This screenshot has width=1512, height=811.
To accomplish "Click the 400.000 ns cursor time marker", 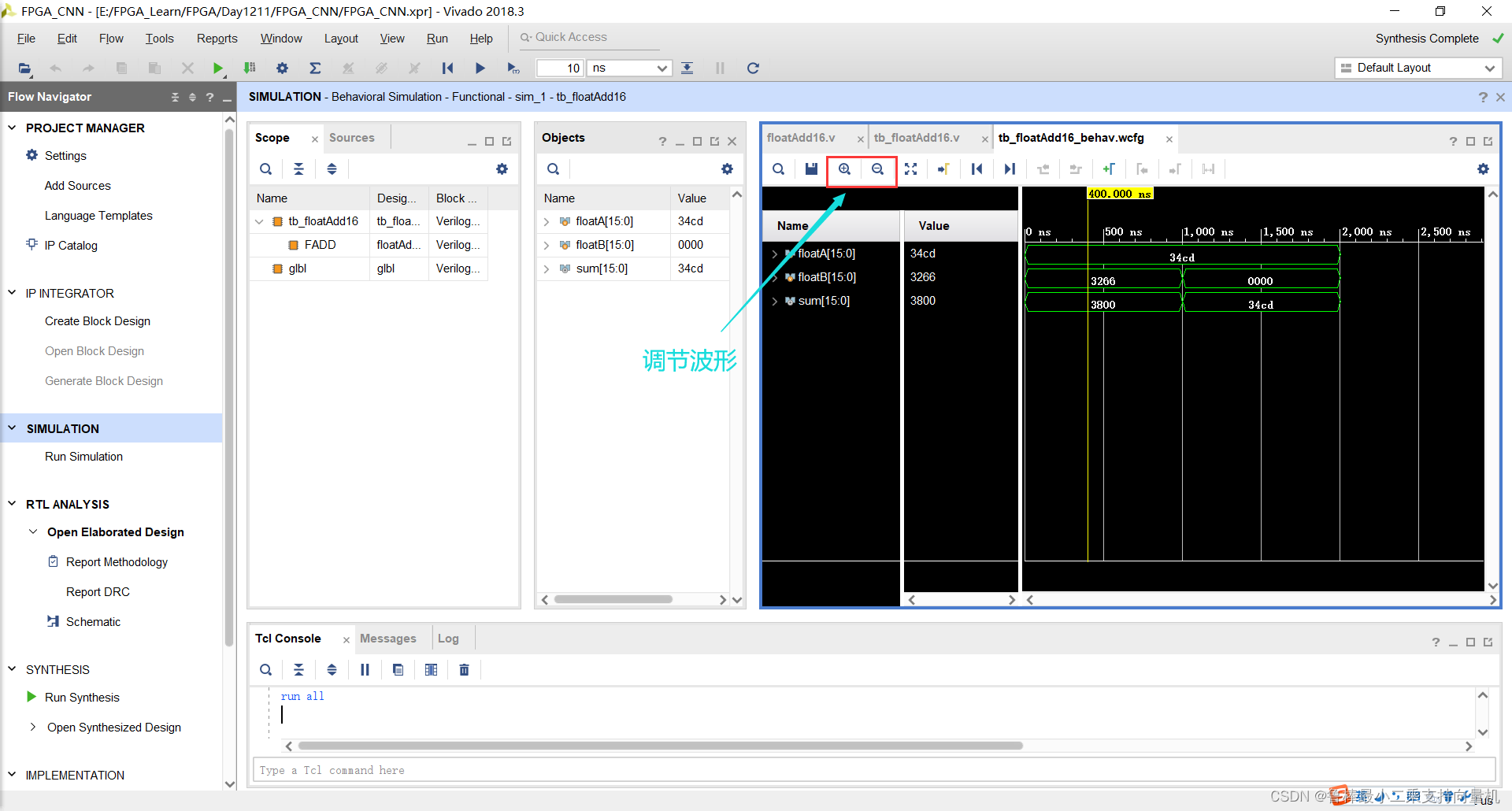I will click(1119, 194).
